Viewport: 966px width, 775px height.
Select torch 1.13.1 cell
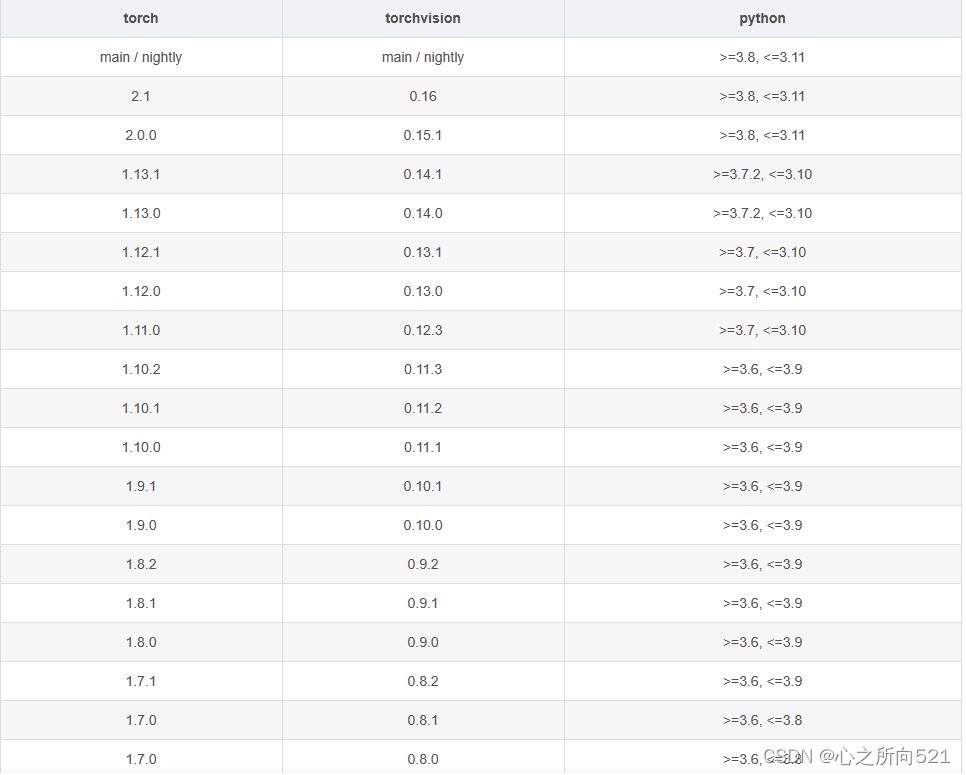click(141, 174)
